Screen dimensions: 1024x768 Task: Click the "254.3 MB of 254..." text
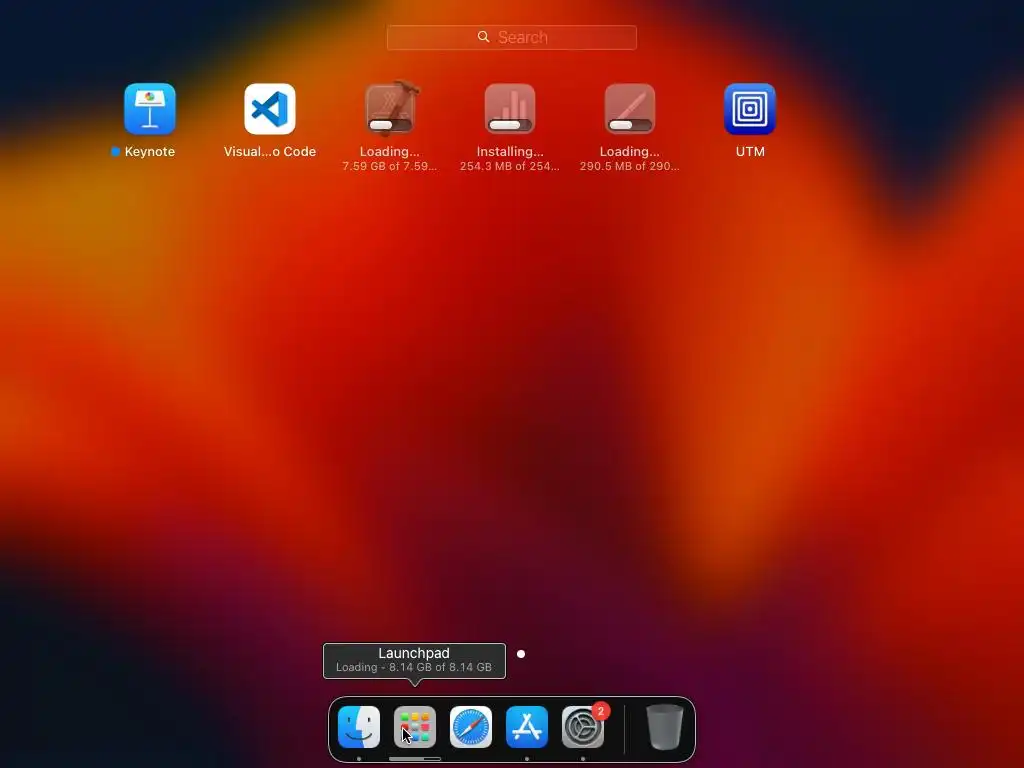tap(510, 167)
